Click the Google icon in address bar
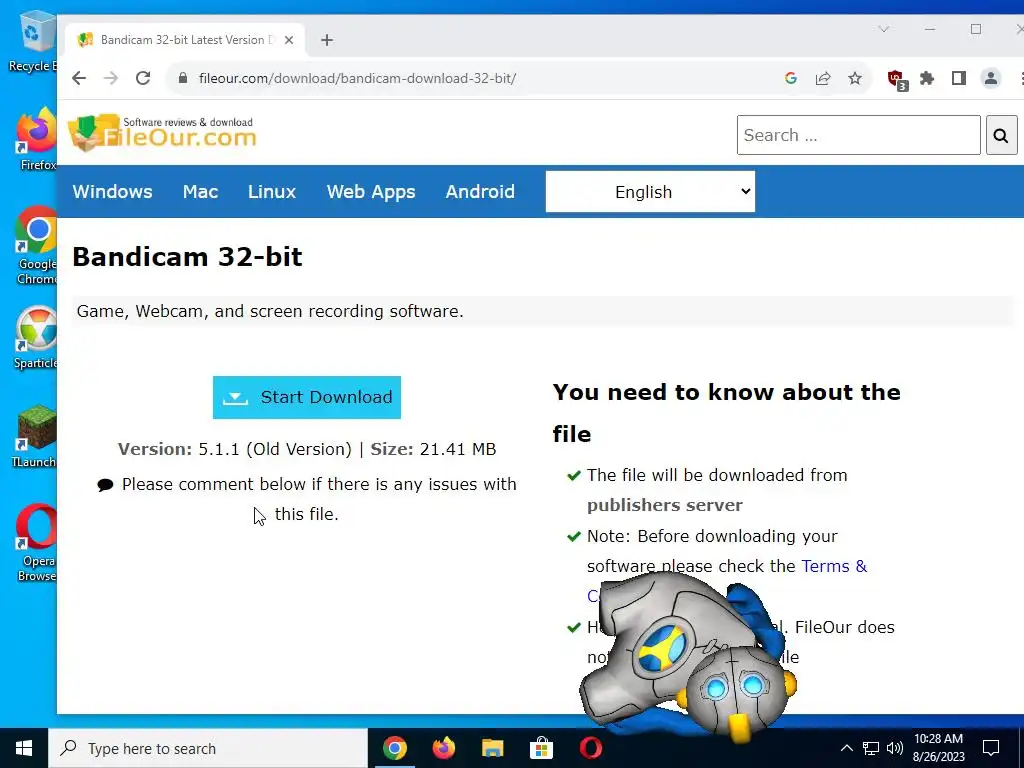This screenshot has height=768, width=1024. (791, 78)
